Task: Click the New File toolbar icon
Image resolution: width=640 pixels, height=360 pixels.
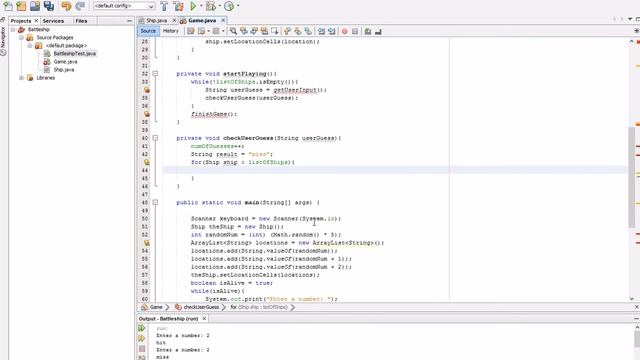Action: pyautogui.click(x=8, y=6)
